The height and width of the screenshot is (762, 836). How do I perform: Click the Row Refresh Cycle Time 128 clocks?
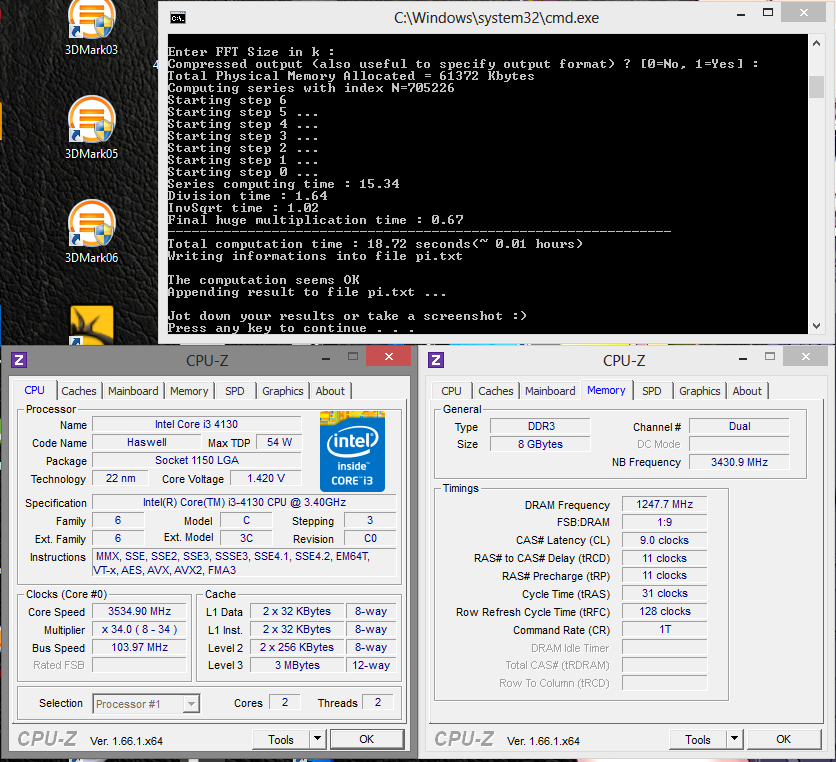[x=664, y=612]
